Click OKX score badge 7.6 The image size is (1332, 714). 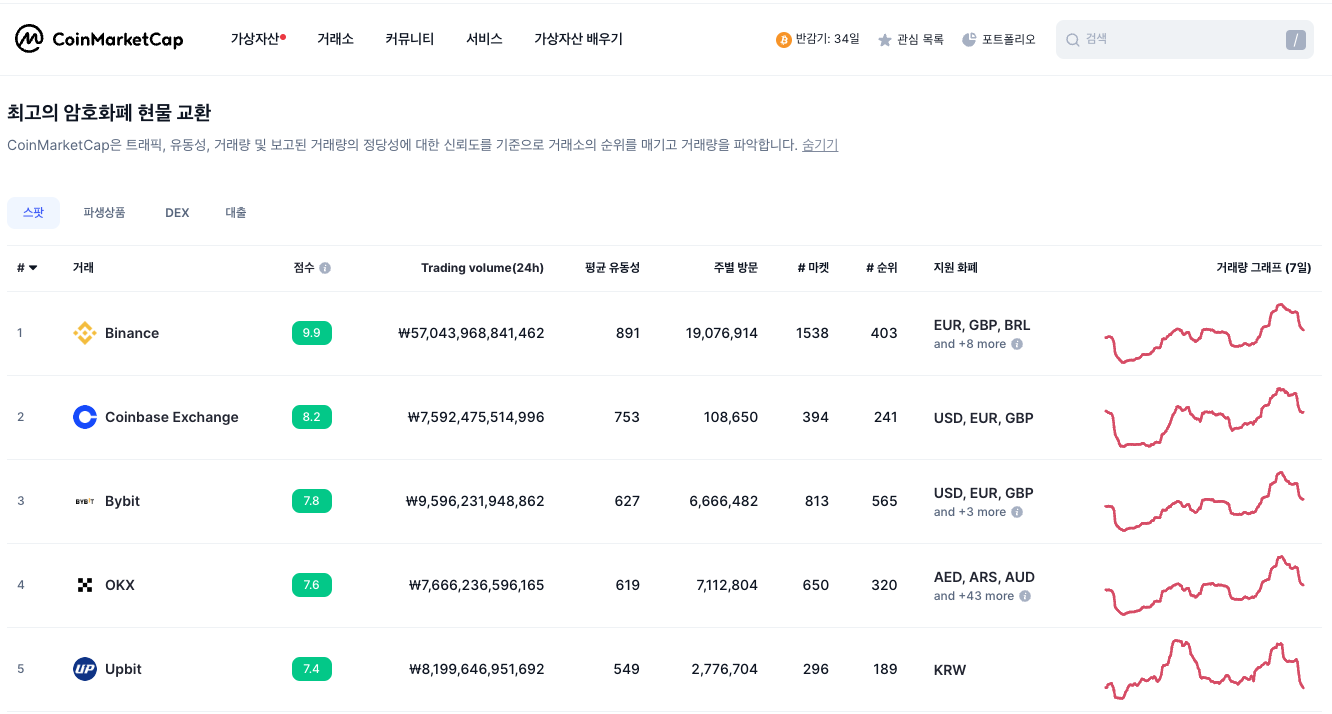click(312, 585)
